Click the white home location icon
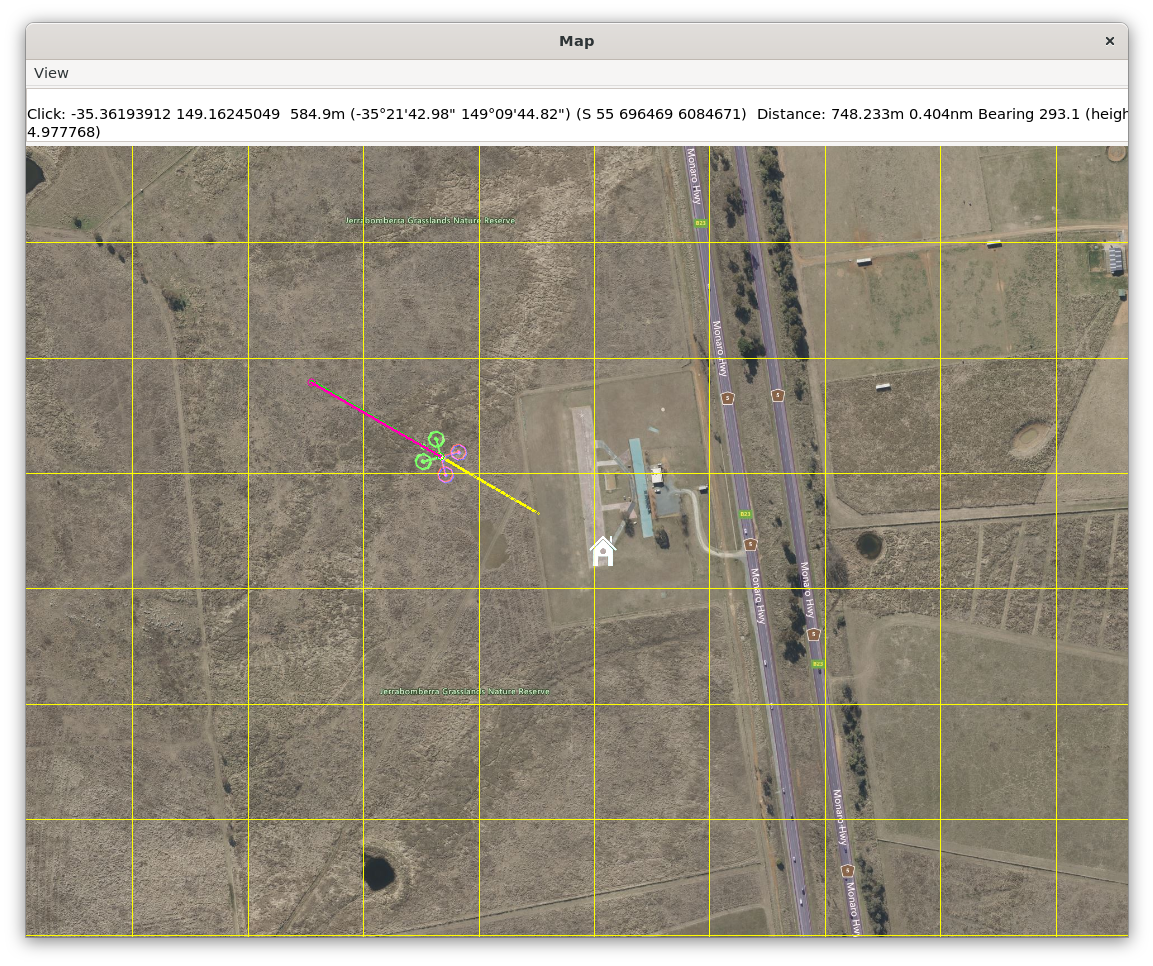 pyautogui.click(x=603, y=551)
